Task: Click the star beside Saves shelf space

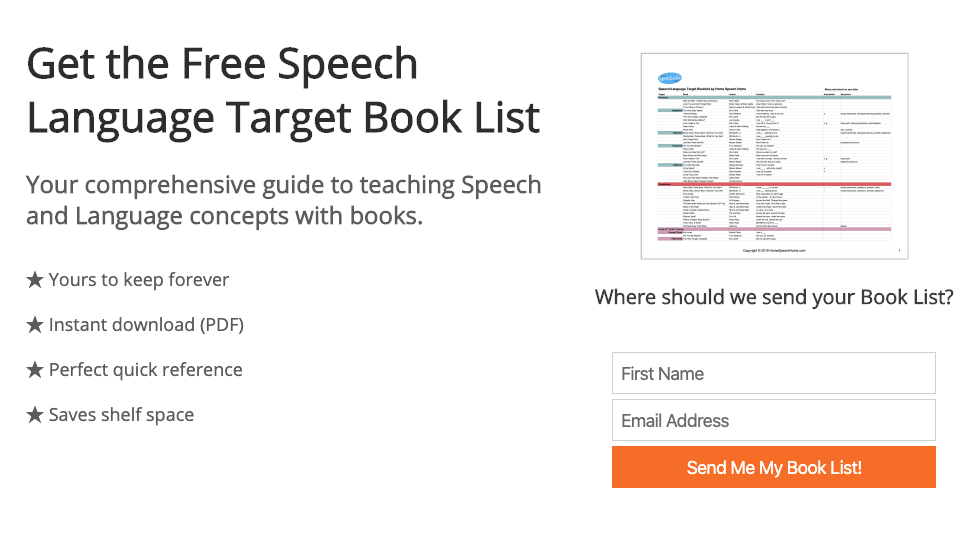Action: coord(35,415)
